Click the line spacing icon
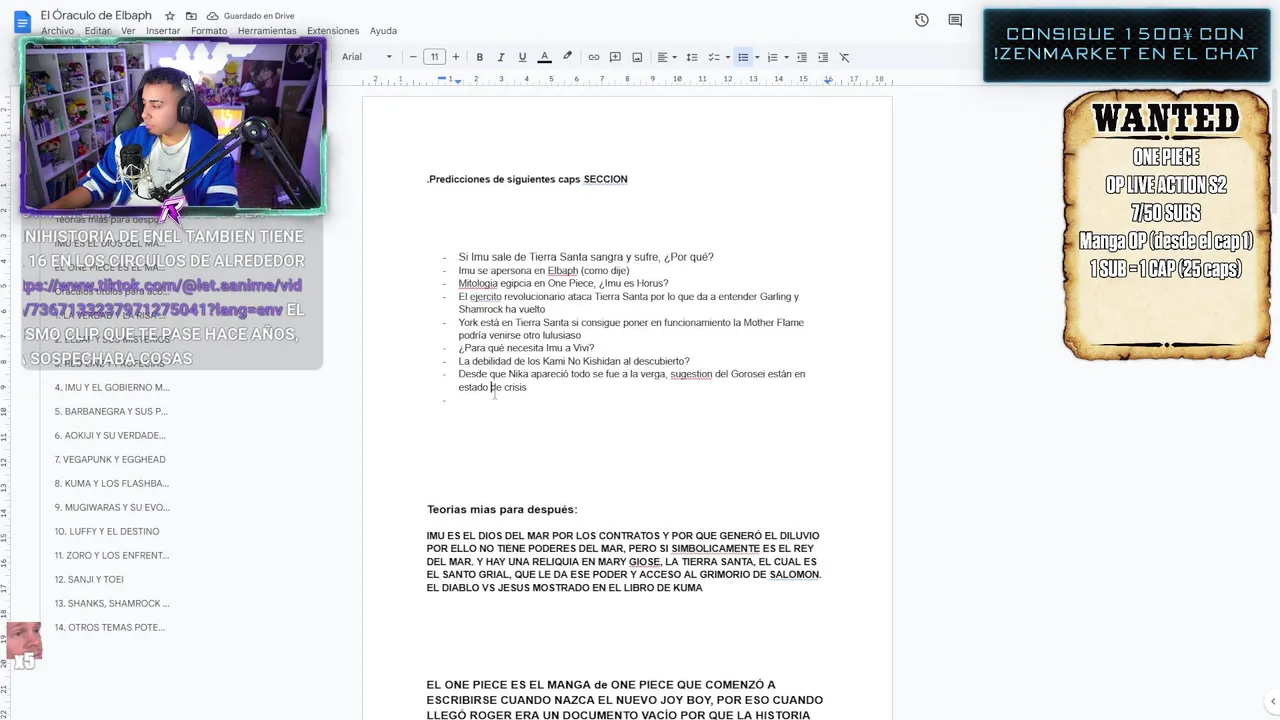The image size is (1280, 720). coord(691,57)
